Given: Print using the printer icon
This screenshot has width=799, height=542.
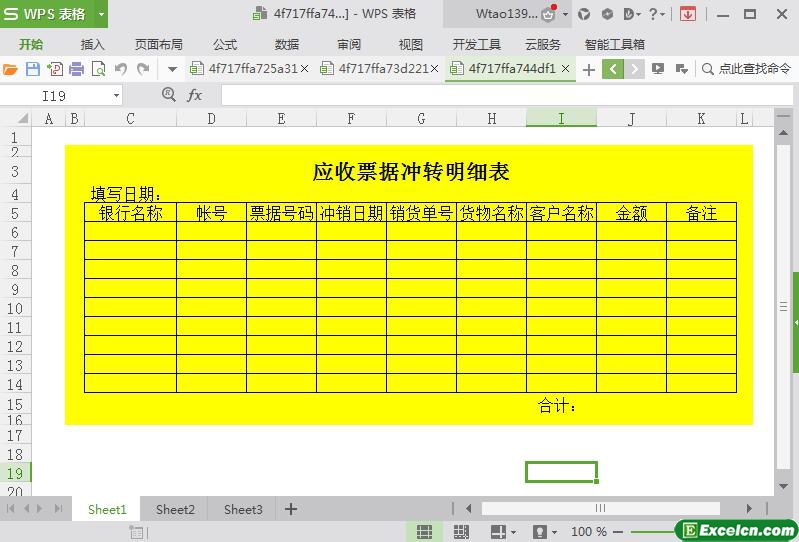Looking at the screenshot, I should click(x=76, y=69).
